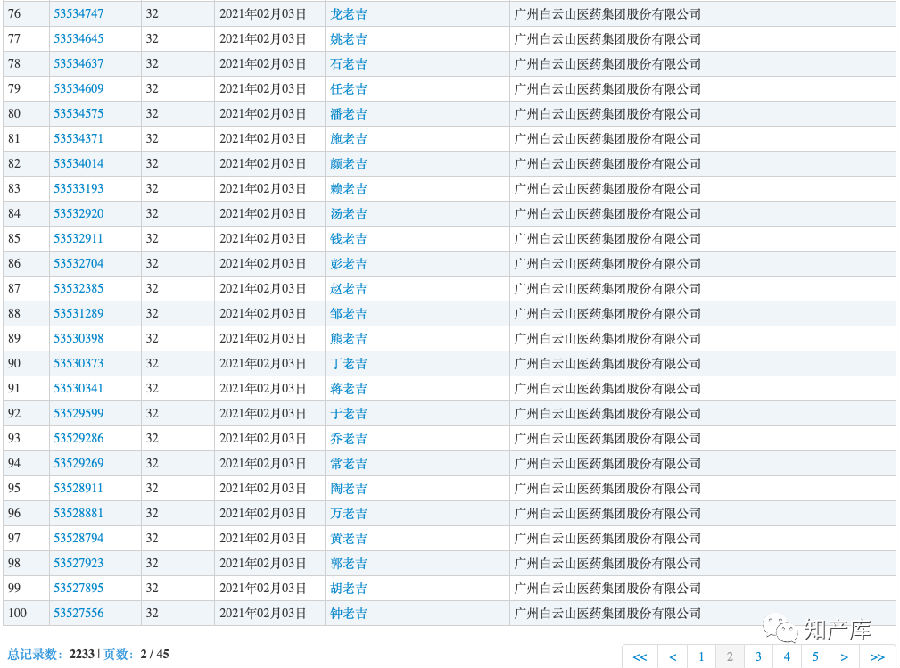Image resolution: width=900 pixels, height=668 pixels.
Task: Open registration number 53527556
Action: pyautogui.click(x=78, y=613)
